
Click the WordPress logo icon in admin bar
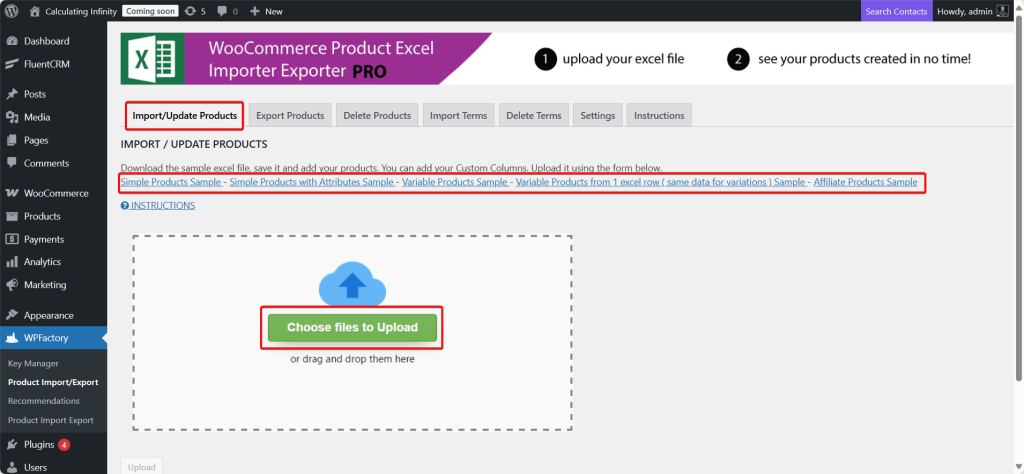pyautogui.click(x=12, y=11)
